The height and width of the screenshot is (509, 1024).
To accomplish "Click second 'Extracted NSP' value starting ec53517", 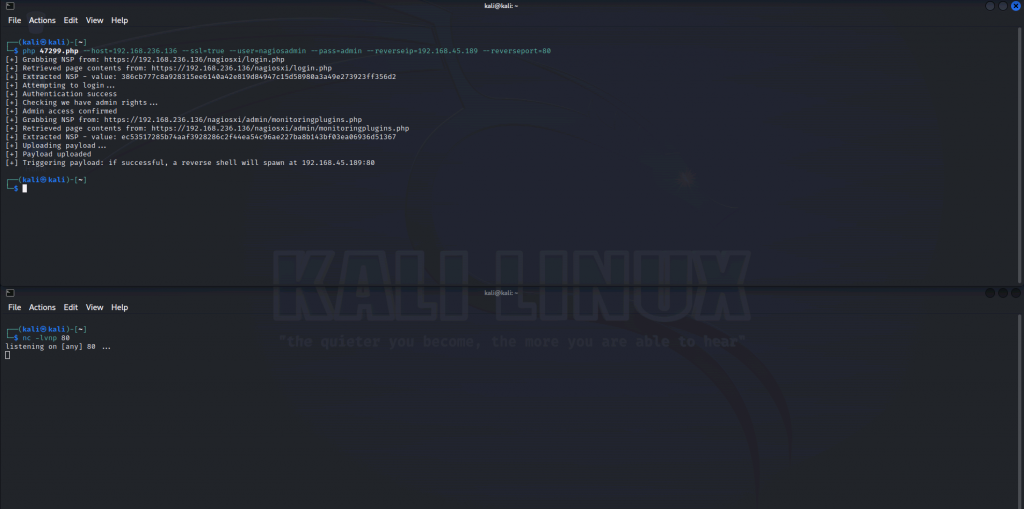I will (x=259, y=137).
